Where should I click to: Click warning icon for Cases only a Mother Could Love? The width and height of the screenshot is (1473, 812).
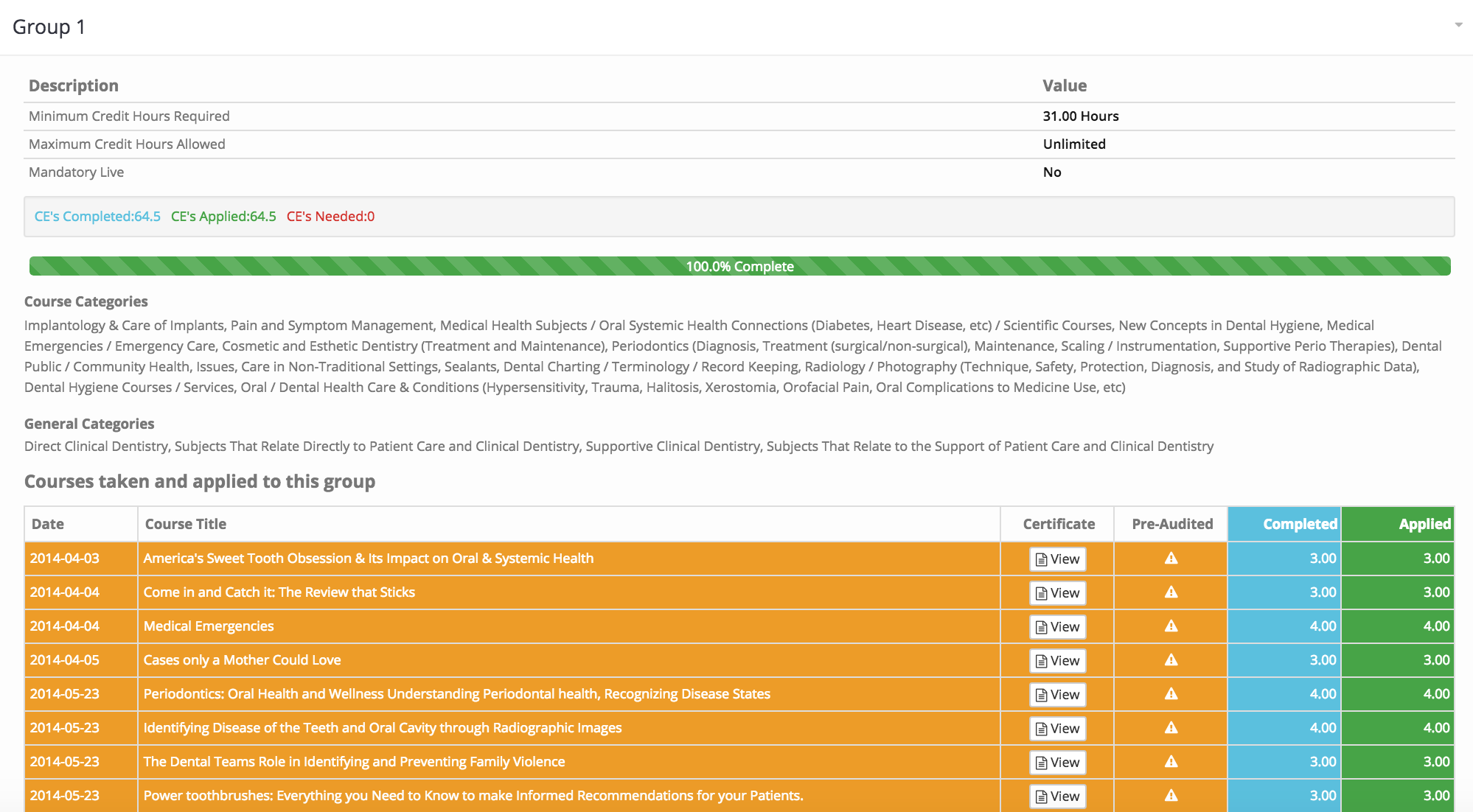coord(1171,660)
